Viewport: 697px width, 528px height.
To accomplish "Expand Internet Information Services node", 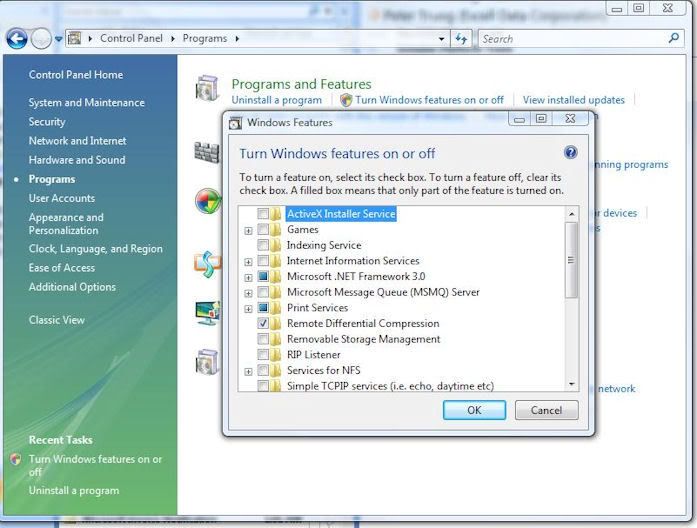I will coord(248,262).
